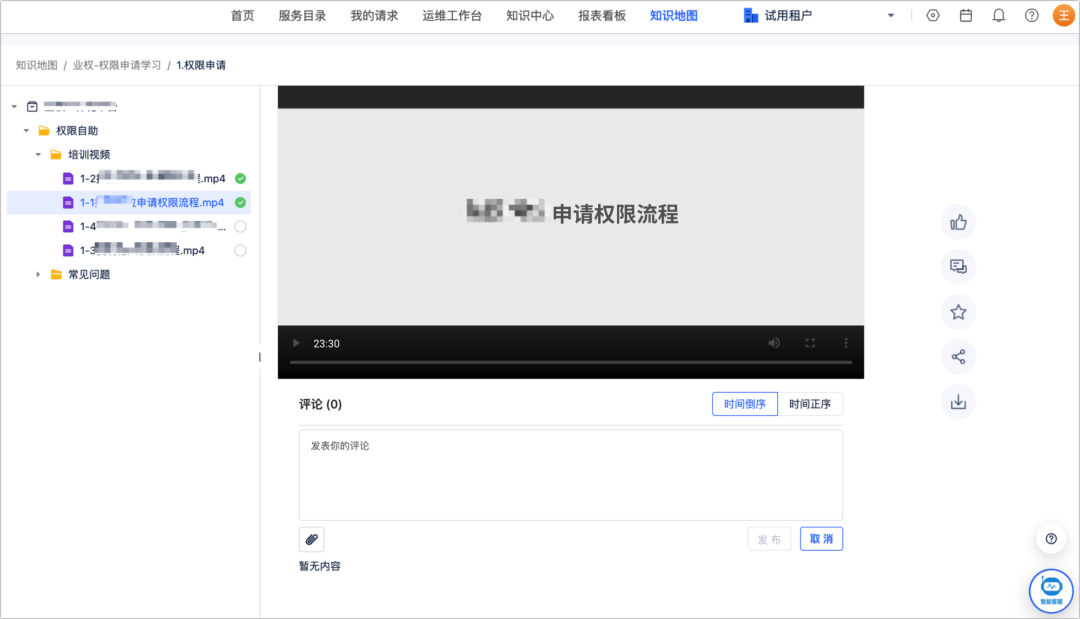
Task: Toggle completion circle for the 1-3 video
Action: (240, 251)
